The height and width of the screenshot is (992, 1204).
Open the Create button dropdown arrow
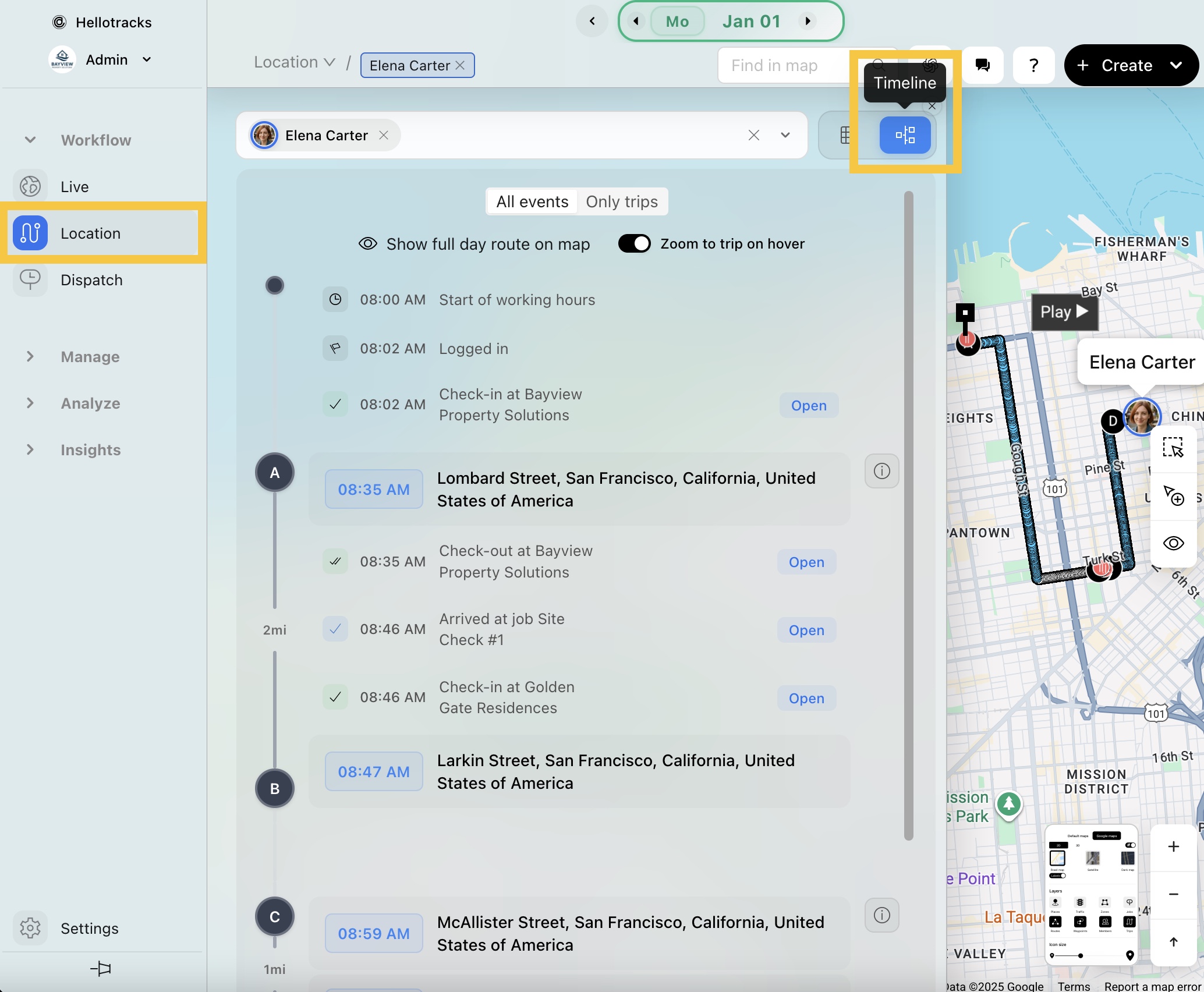1175,65
